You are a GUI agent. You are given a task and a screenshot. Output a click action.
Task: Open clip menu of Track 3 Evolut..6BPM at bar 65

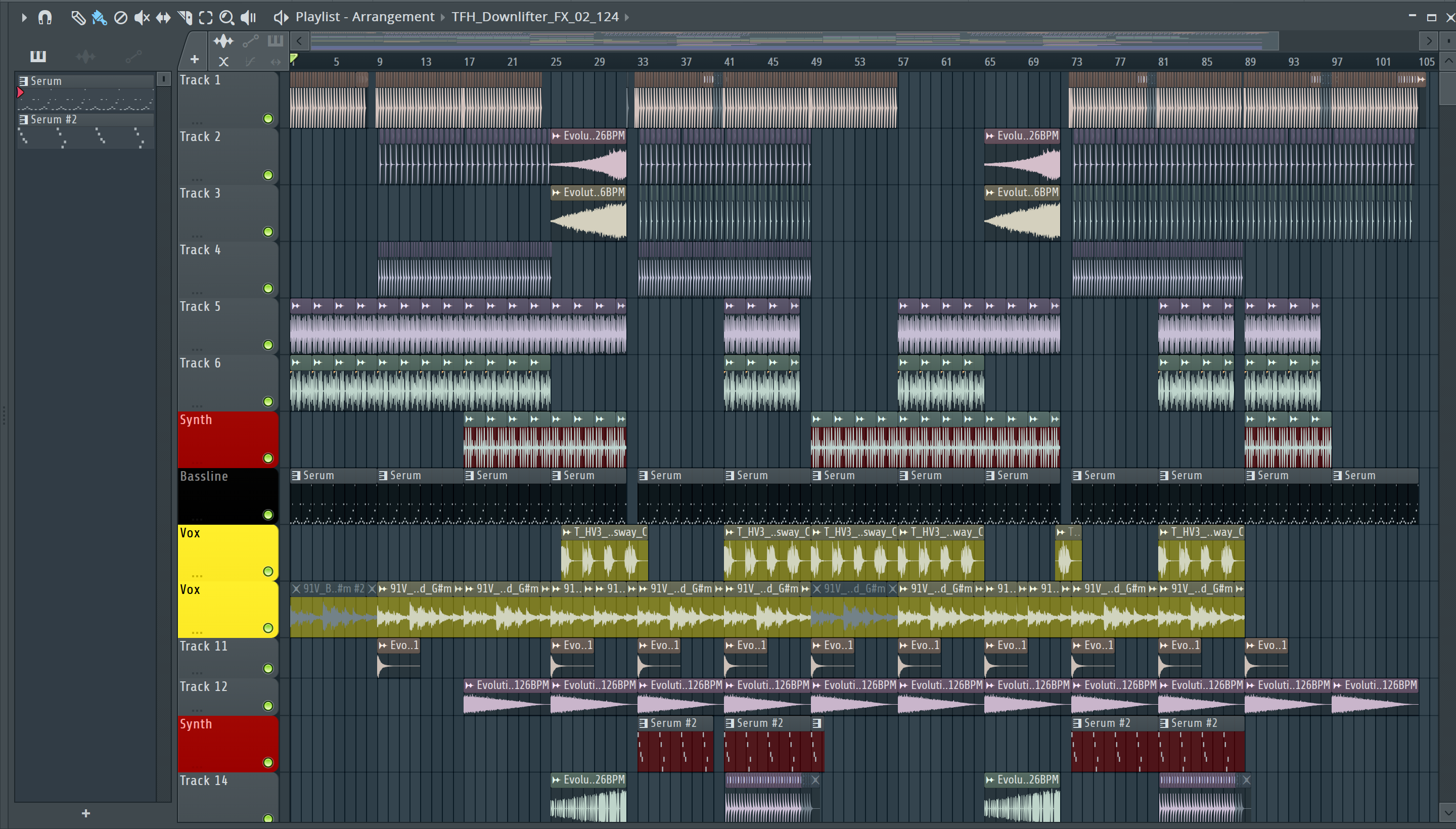(x=990, y=193)
